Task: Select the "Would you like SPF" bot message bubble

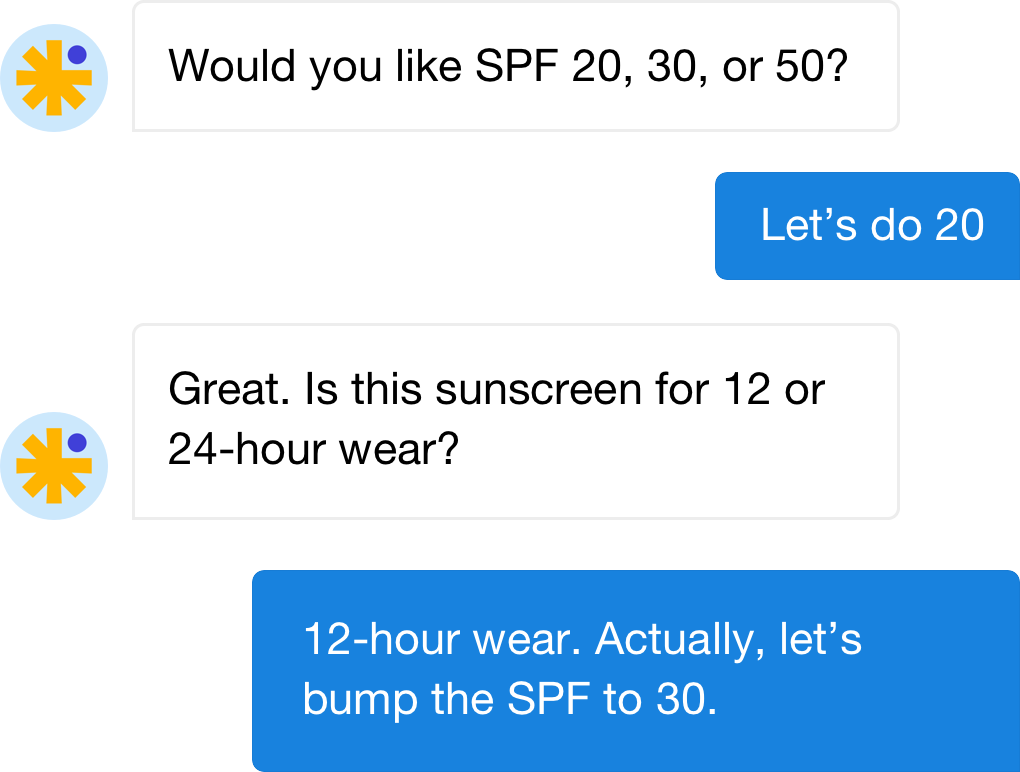Action: (516, 66)
